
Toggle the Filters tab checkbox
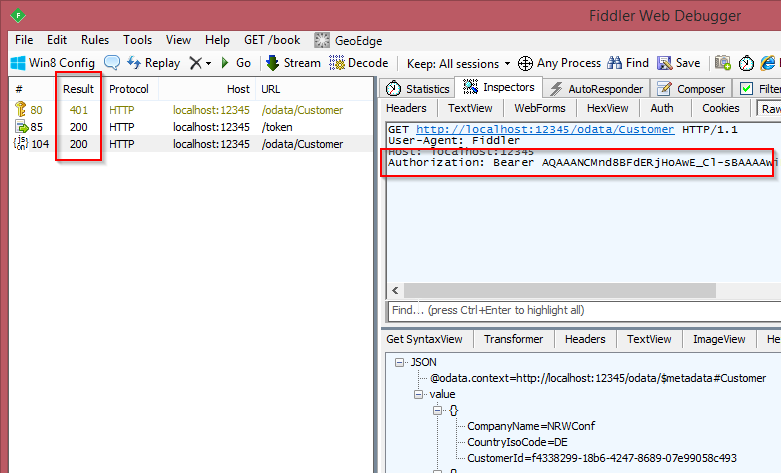point(746,89)
